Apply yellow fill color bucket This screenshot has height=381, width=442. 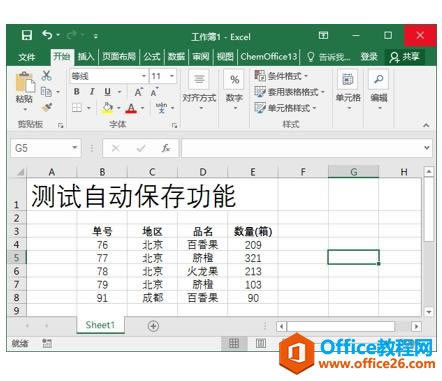(107, 108)
